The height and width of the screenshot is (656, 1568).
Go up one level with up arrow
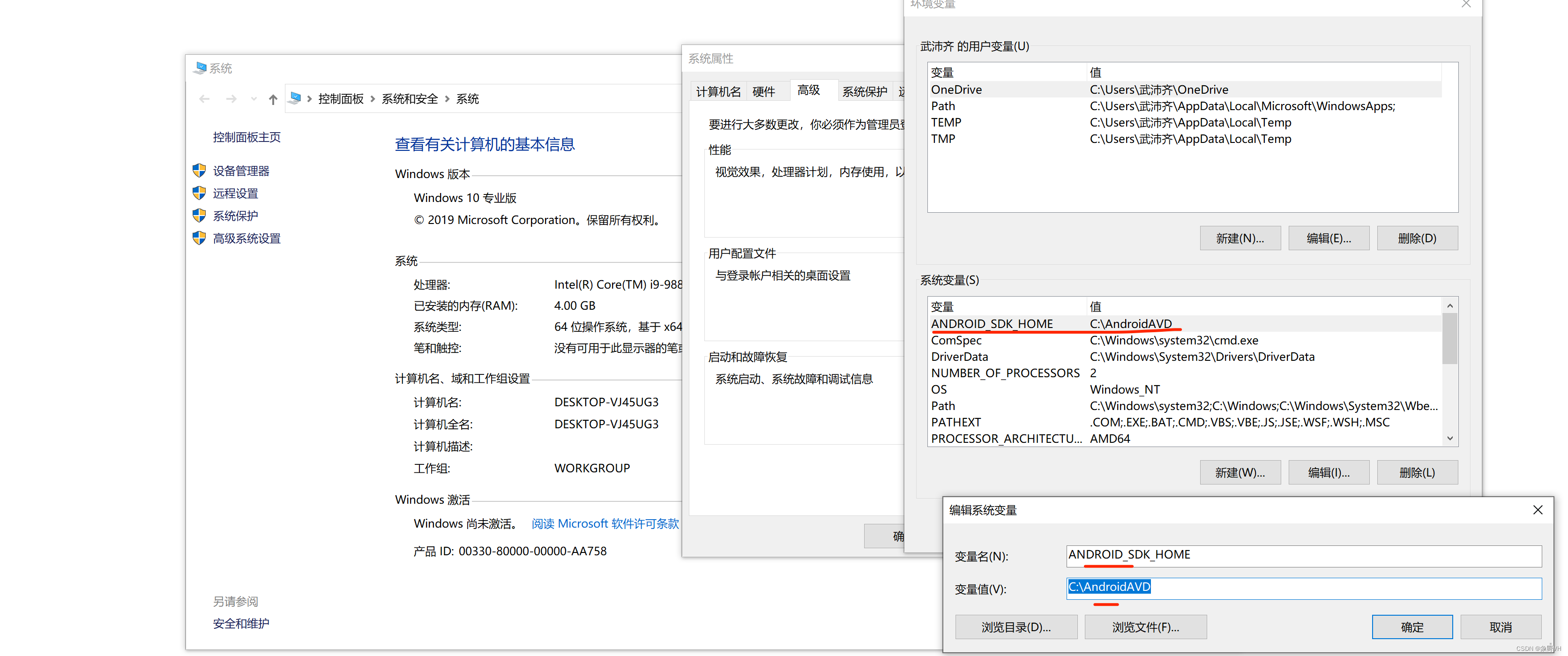tap(273, 99)
